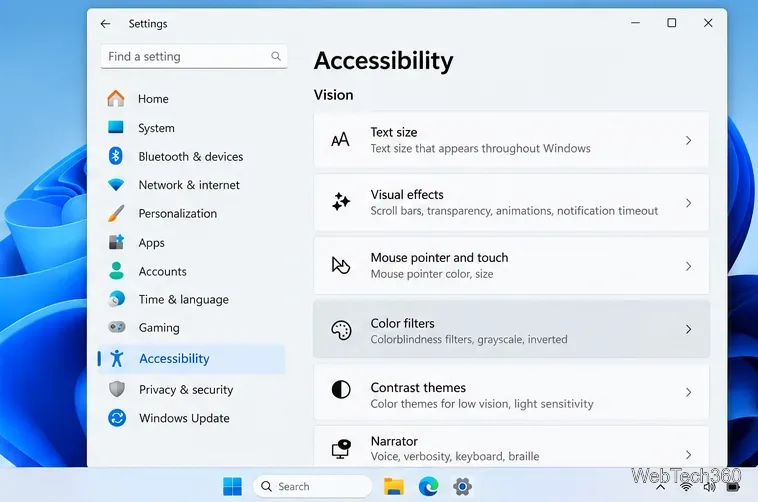Expand Text size chevron
This screenshot has height=502, width=758.
point(688,140)
